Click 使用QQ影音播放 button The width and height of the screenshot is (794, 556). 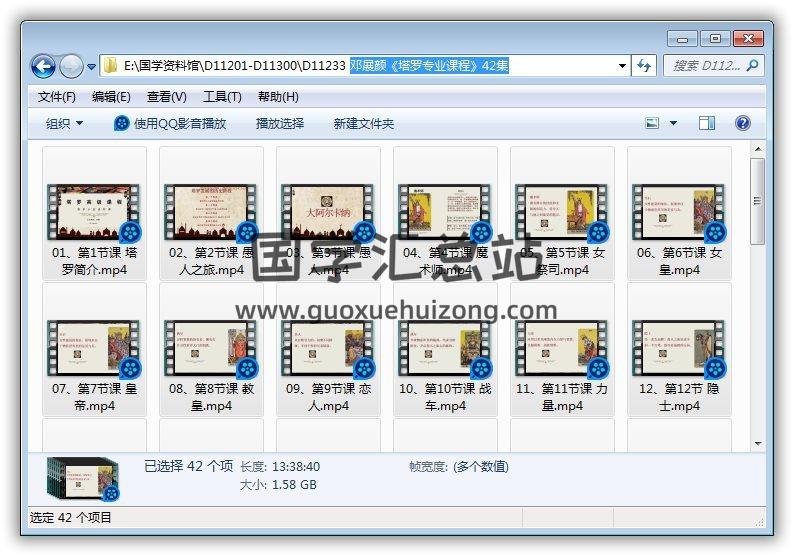(x=170, y=124)
